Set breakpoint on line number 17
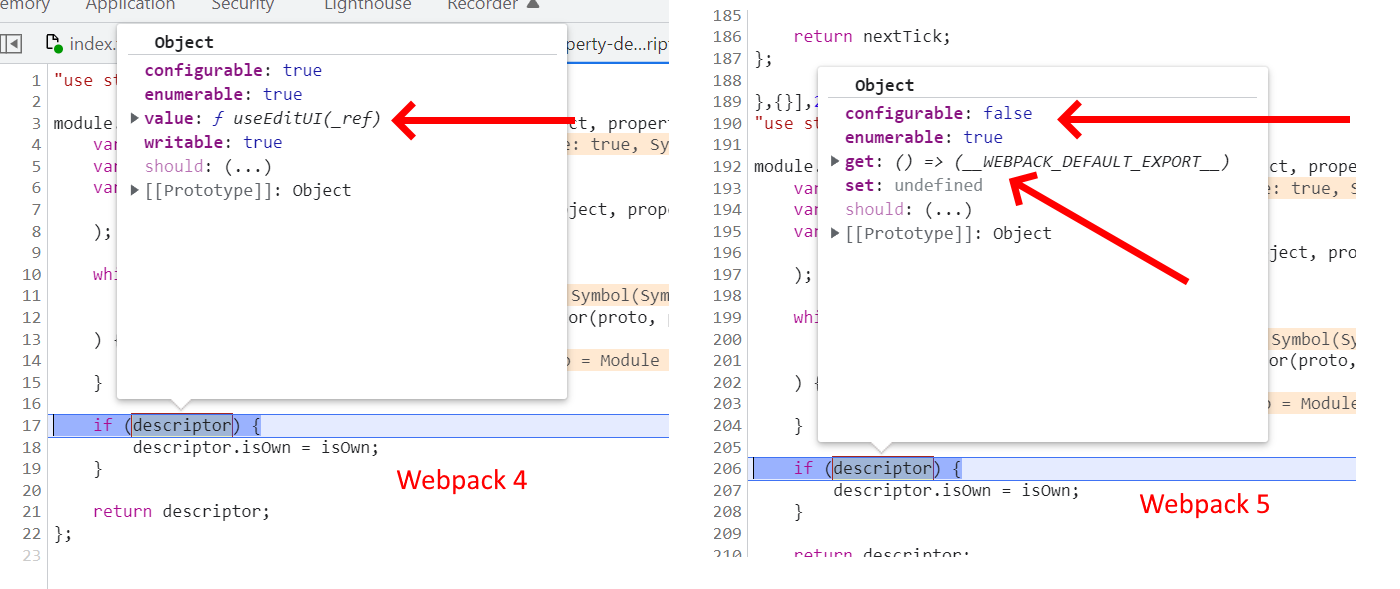 33,425
